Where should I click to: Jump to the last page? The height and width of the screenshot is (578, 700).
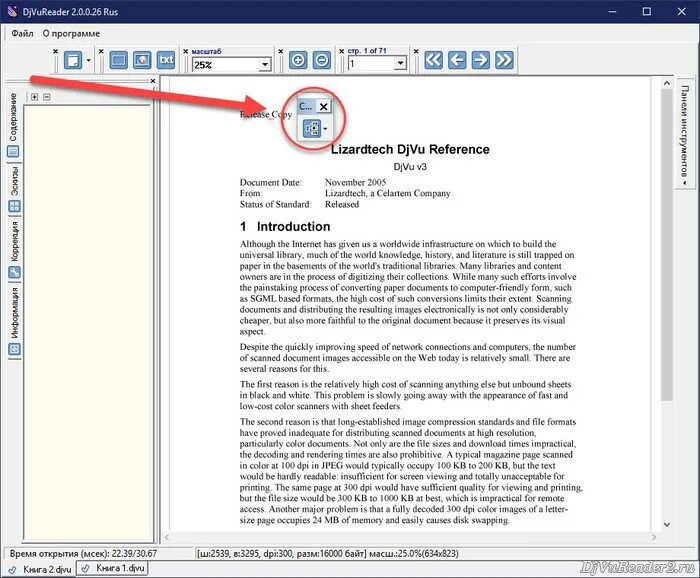(x=504, y=60)
